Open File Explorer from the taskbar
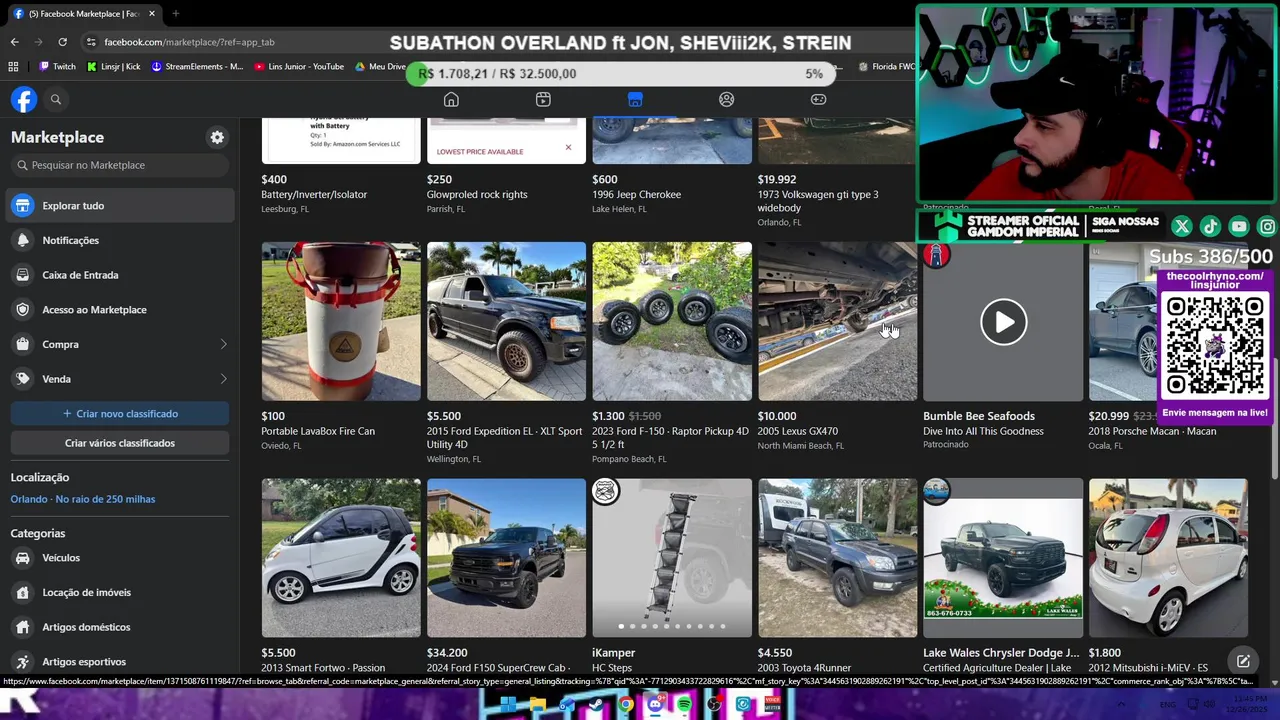 (537, 705)
